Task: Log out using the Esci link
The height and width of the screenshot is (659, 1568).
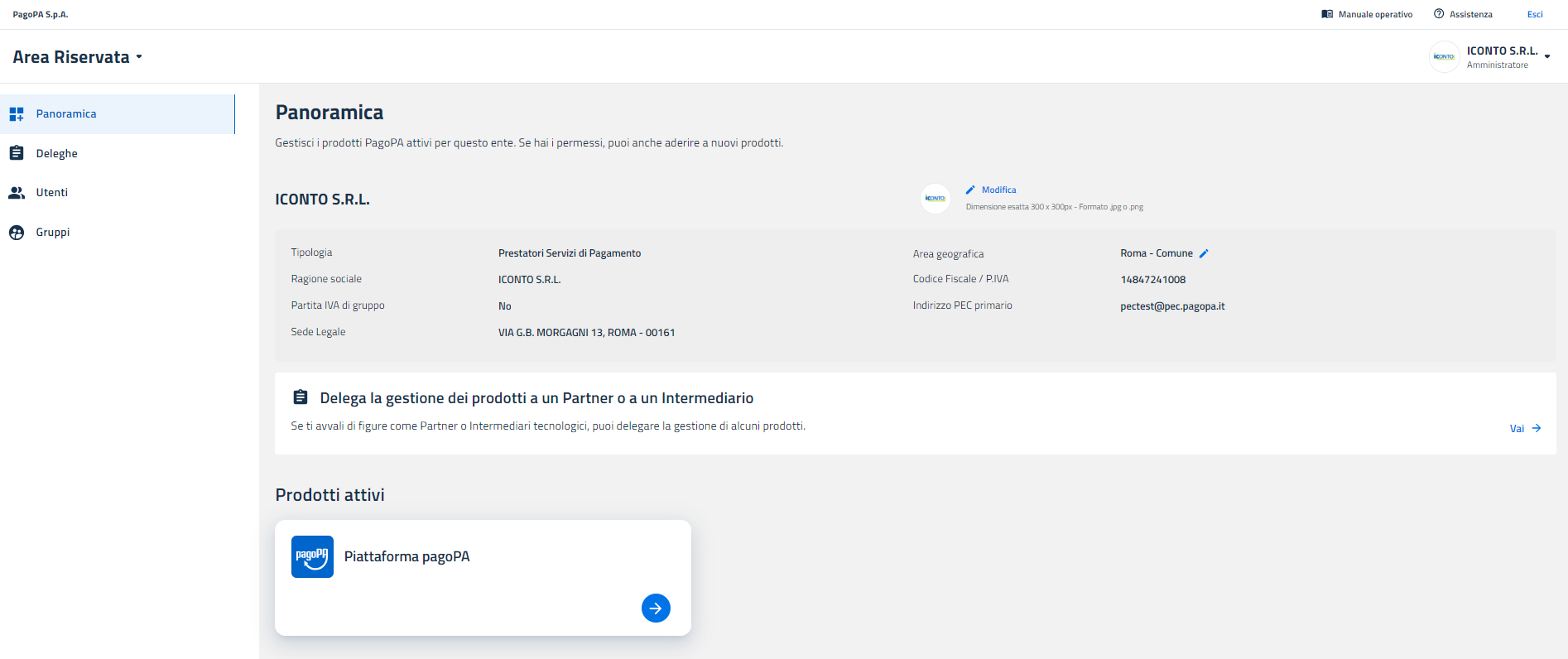Action: click(x=1535, y=14)
